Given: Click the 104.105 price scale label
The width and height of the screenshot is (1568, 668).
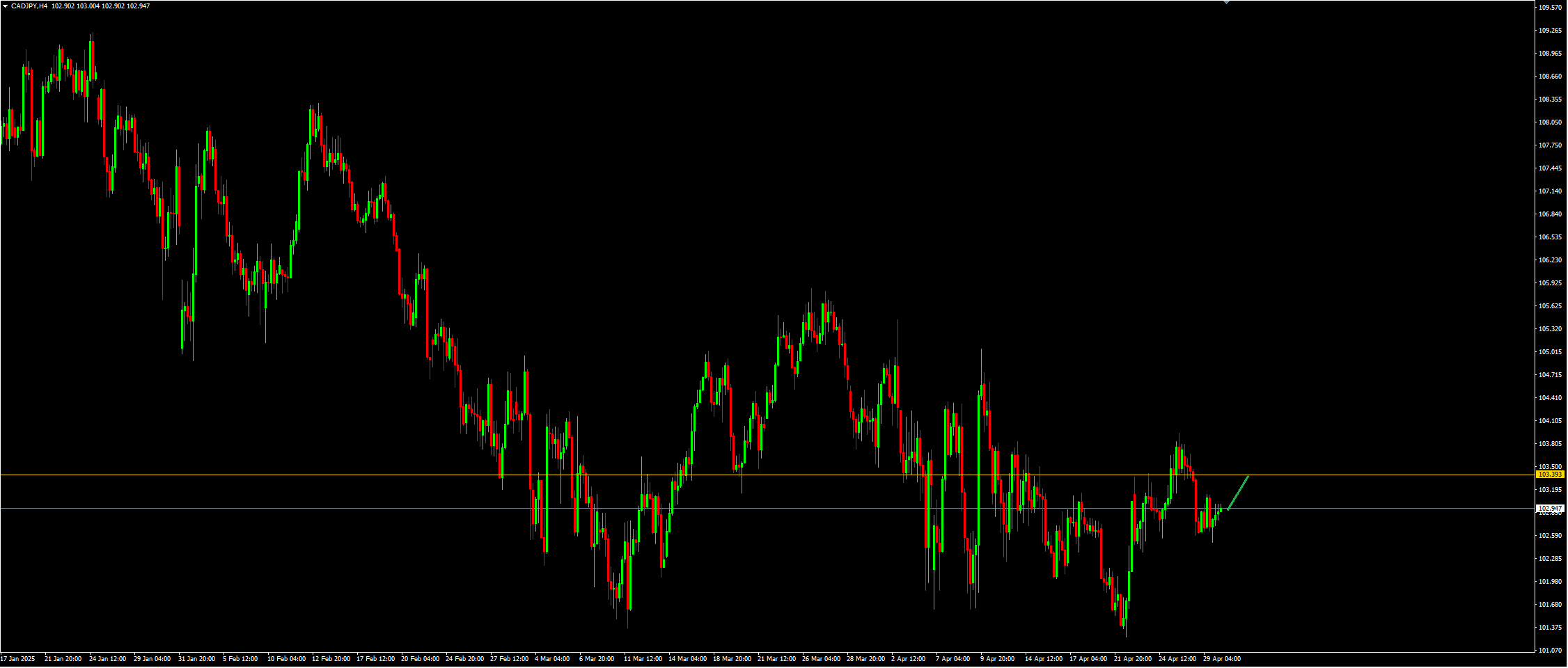Looking at the screenshot, I should point(1550,421).
